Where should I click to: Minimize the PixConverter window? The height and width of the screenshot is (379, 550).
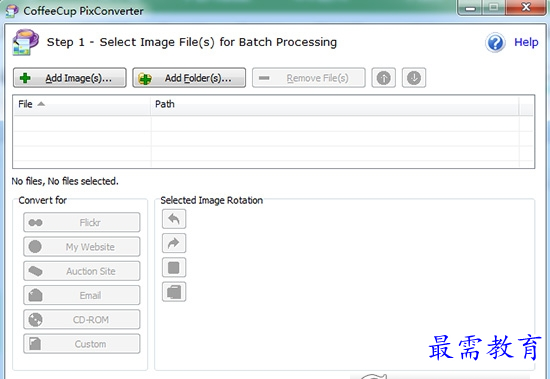pos(470,8)
